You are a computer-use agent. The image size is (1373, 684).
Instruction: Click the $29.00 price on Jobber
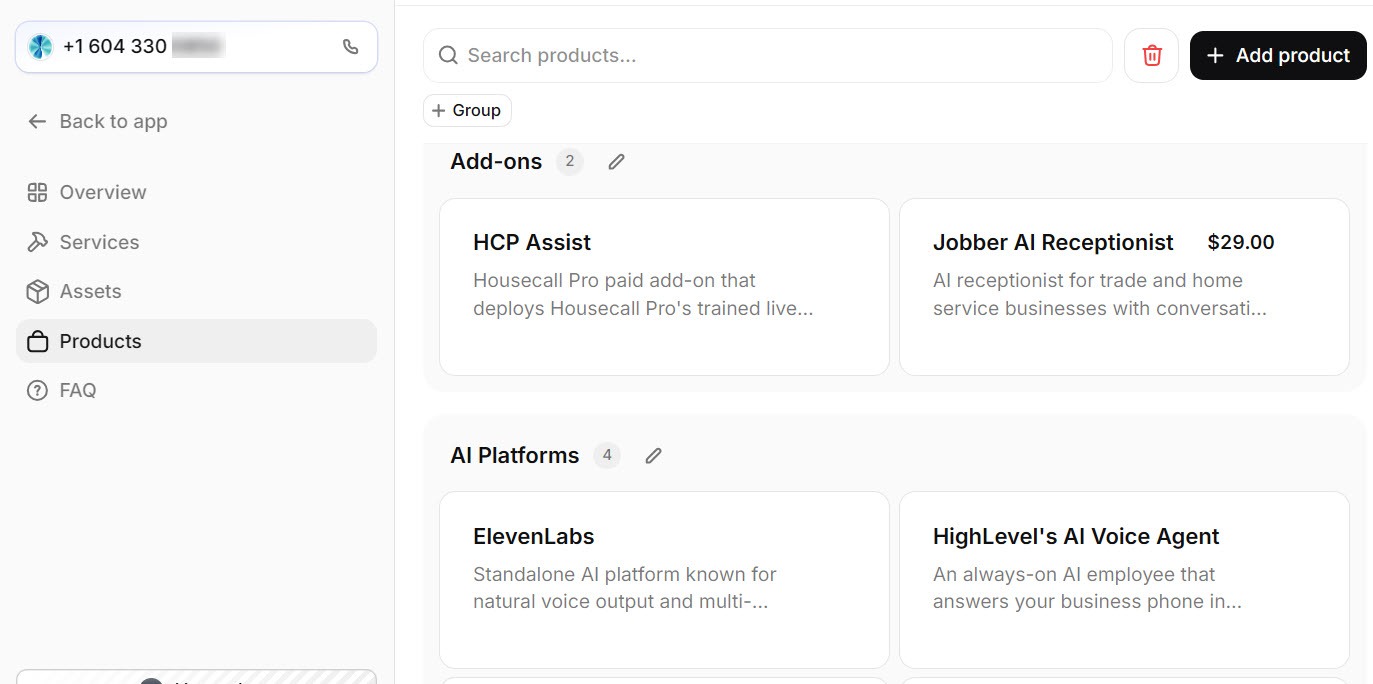pos(1241,242)
